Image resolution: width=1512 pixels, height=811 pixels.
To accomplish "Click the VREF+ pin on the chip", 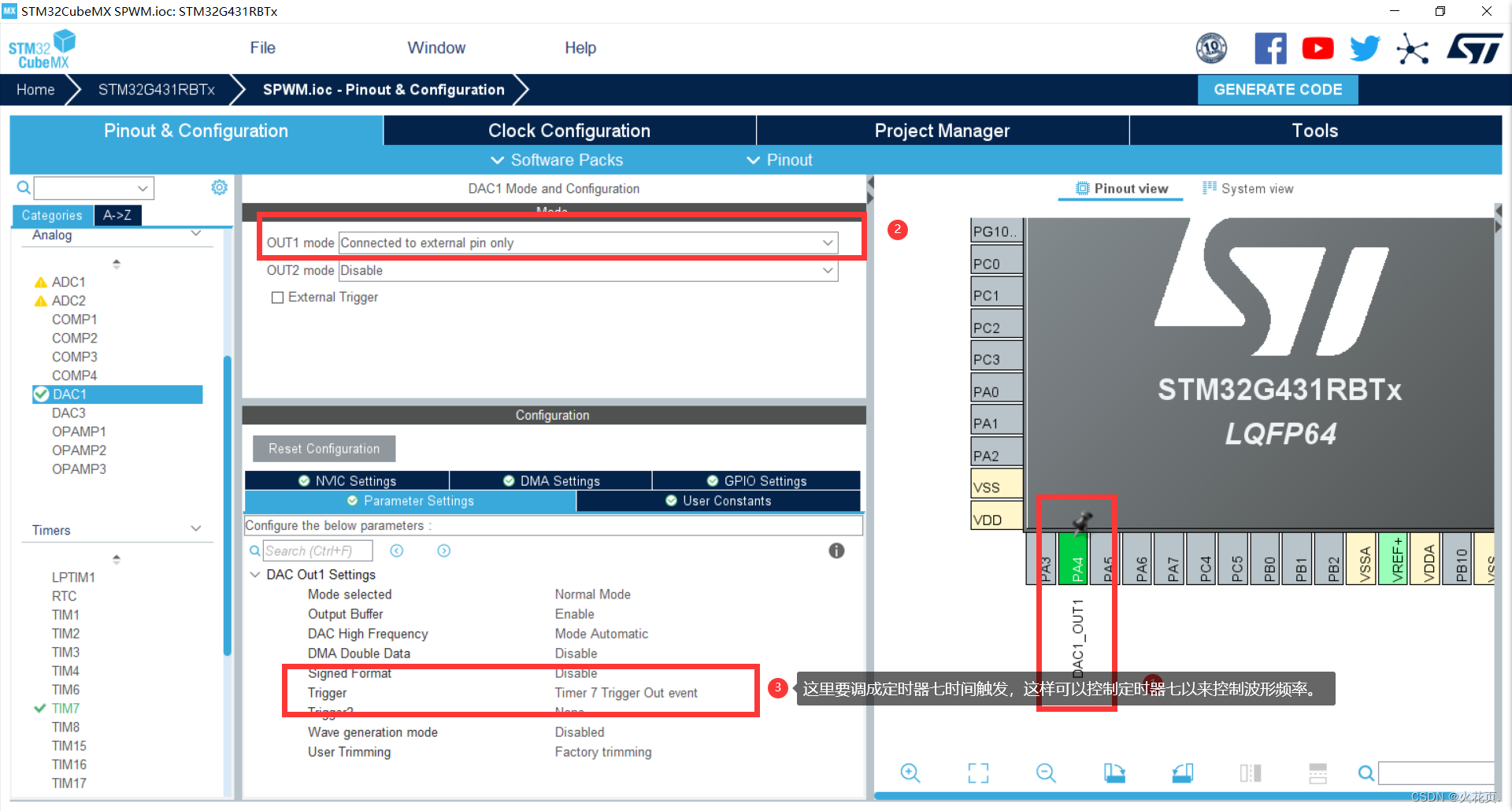I will [x=1395, y=559].
